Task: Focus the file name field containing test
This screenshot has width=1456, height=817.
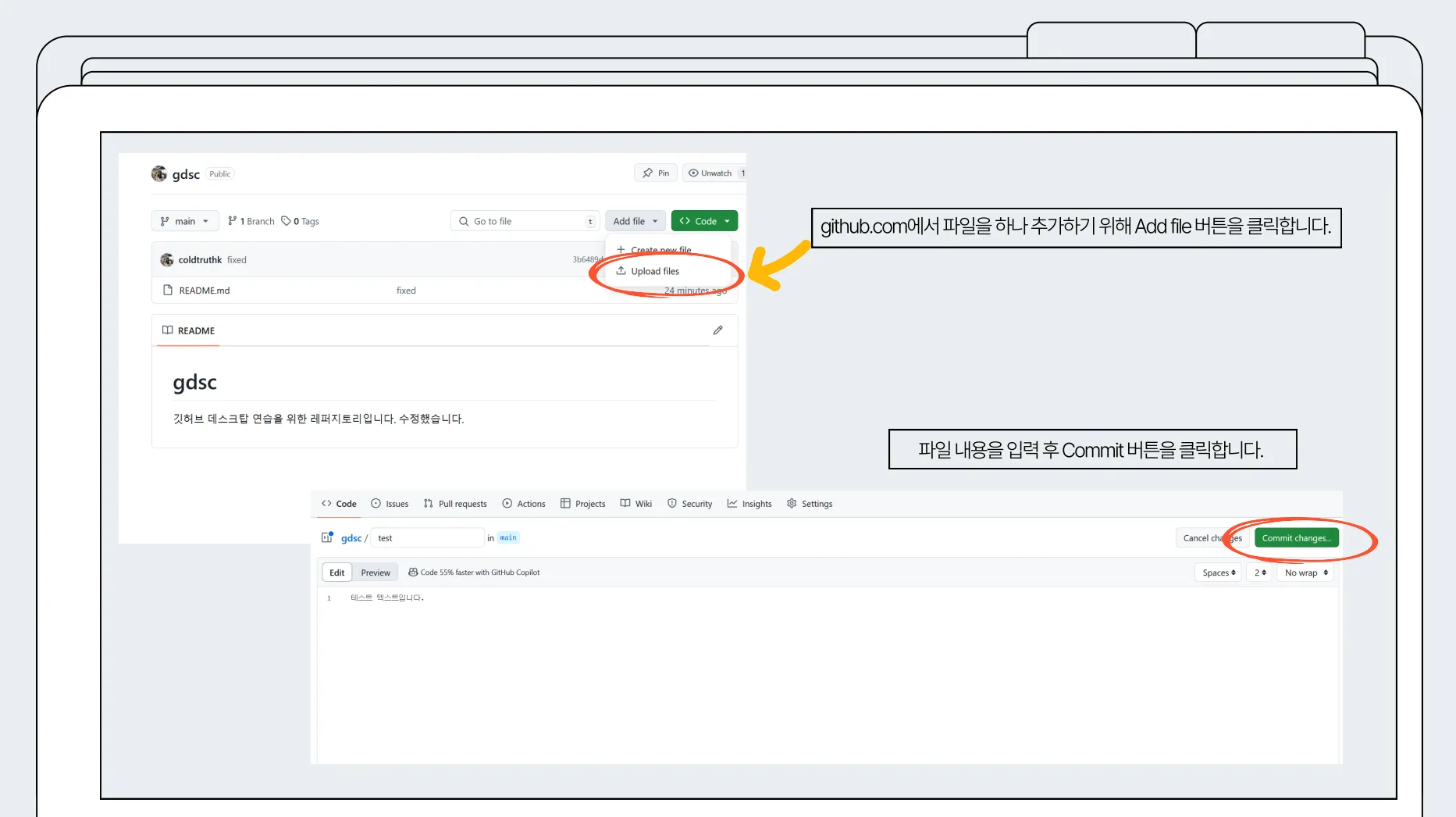Action: click(x=427, y=538)
